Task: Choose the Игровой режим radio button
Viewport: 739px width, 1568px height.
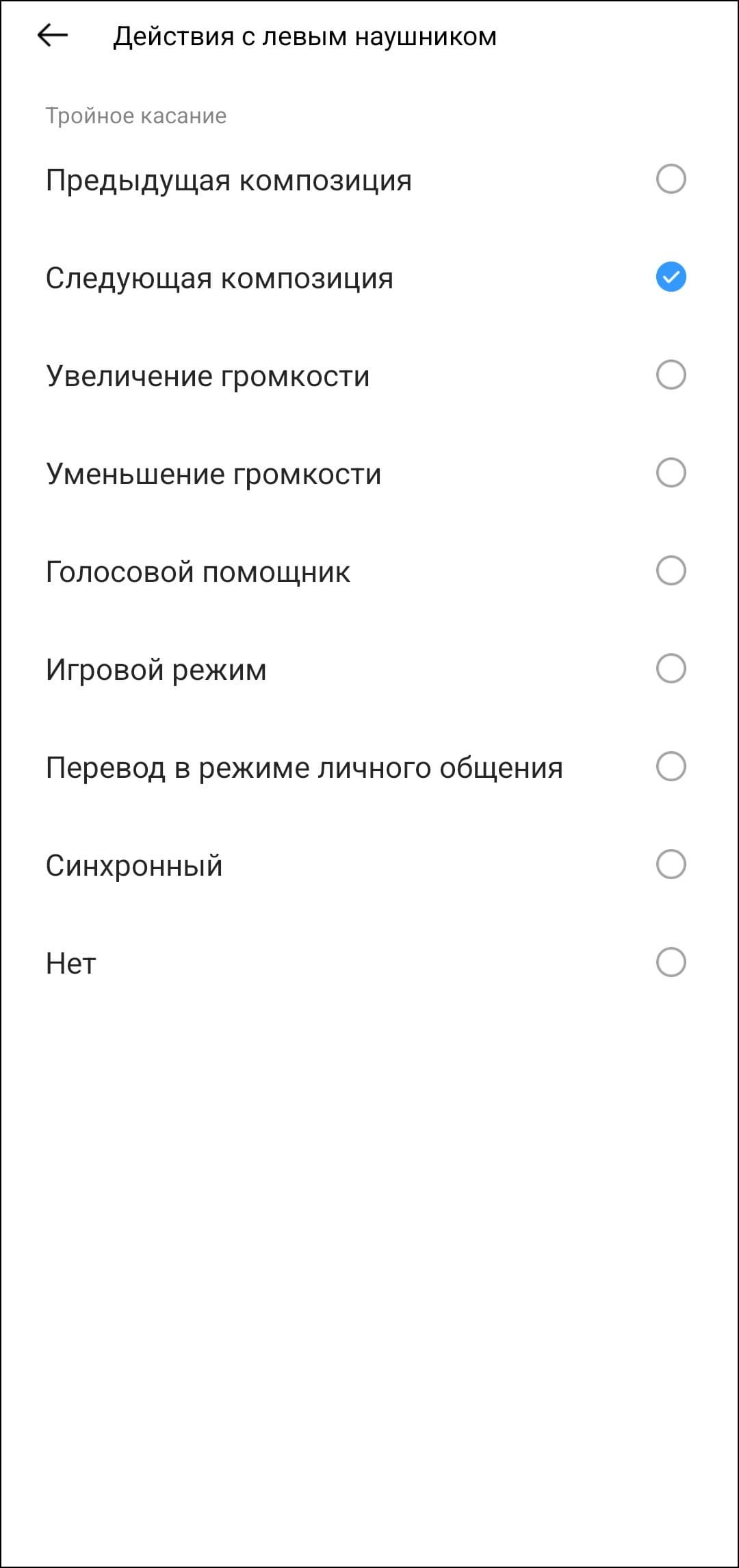Action: [x=671, y=669]
